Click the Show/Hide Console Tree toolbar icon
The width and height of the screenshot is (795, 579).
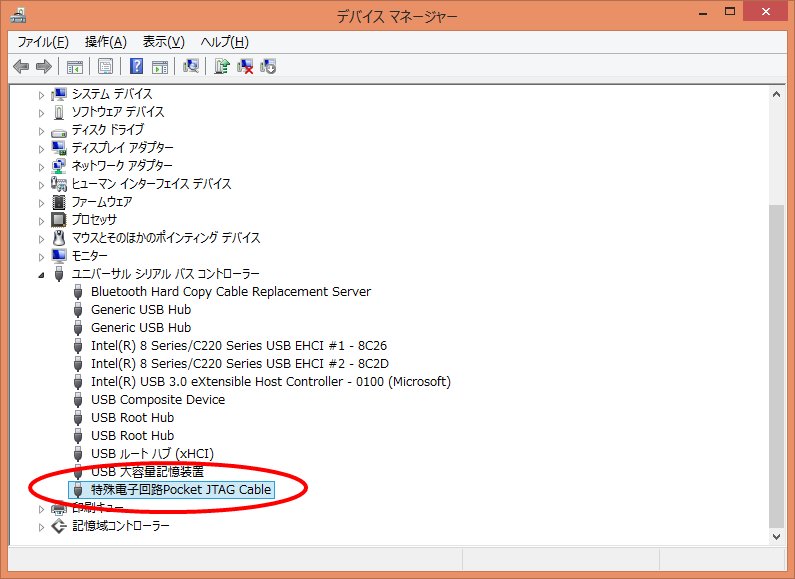(x=74, y=66)
